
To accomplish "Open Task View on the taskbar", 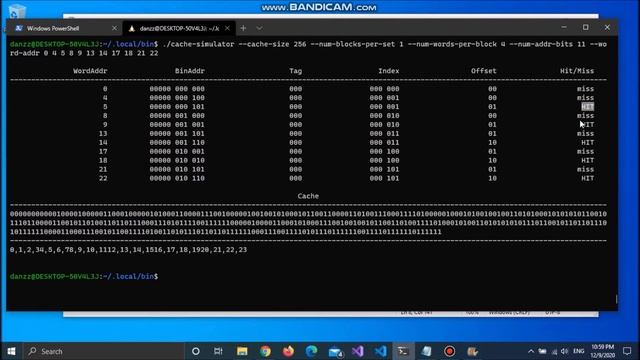I will point(218,351).
